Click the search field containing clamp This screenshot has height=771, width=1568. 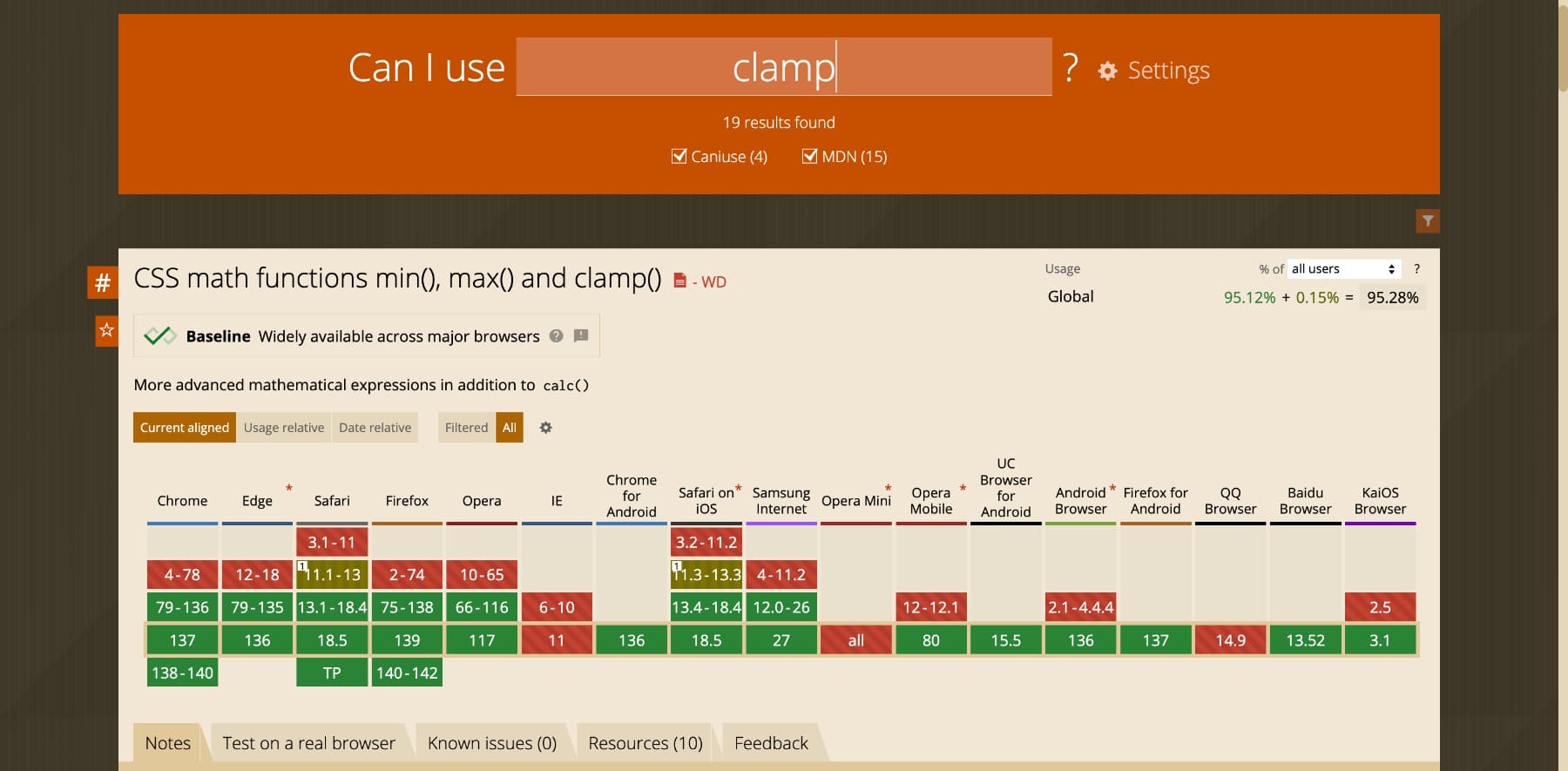tap(784, 67)
